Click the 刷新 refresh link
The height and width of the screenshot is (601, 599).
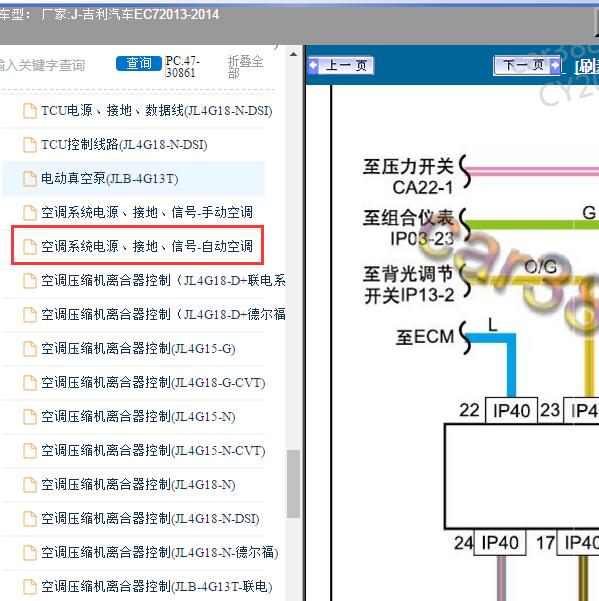(x=587, y=67)
